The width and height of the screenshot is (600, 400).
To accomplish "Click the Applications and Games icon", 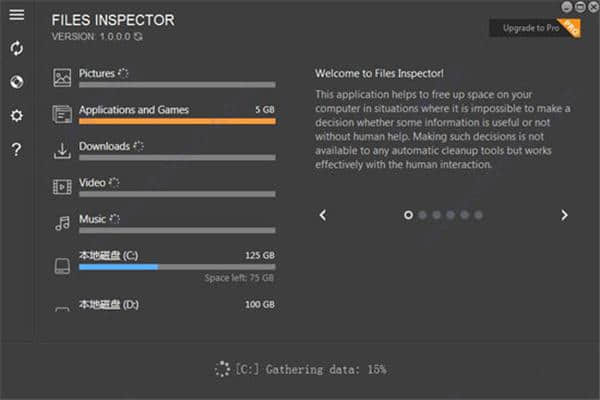I will pyautogui.click(x=62, y=113).
